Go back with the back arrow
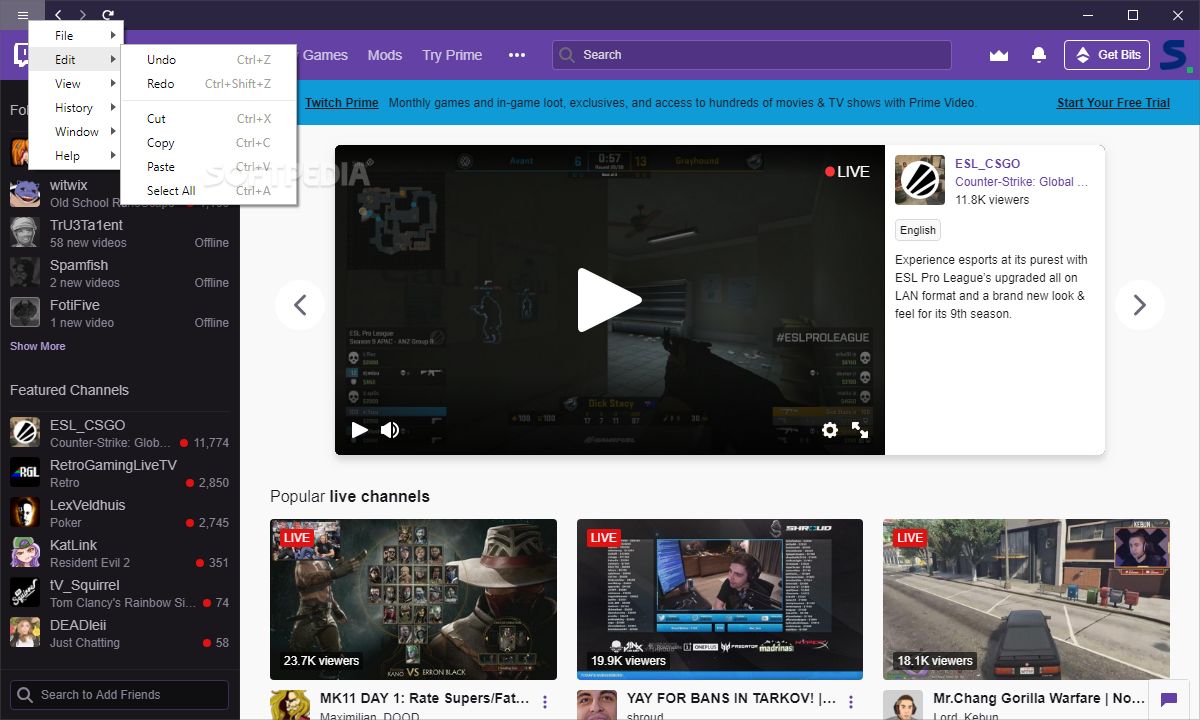 58,15
